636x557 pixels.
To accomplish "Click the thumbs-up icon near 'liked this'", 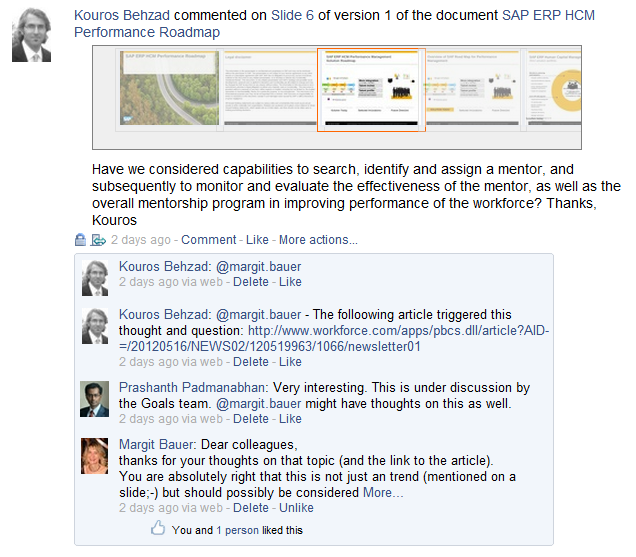I will [x=158, y=528].
